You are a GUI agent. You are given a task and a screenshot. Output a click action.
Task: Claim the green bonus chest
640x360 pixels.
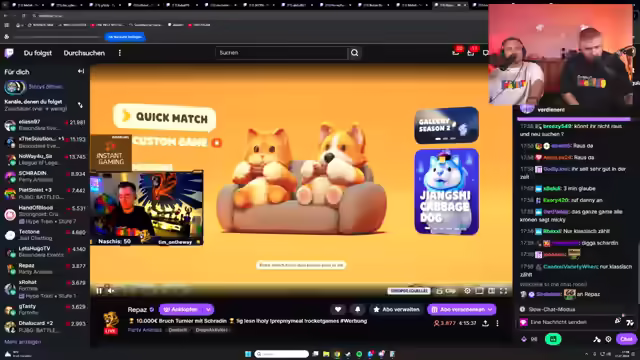553,339
